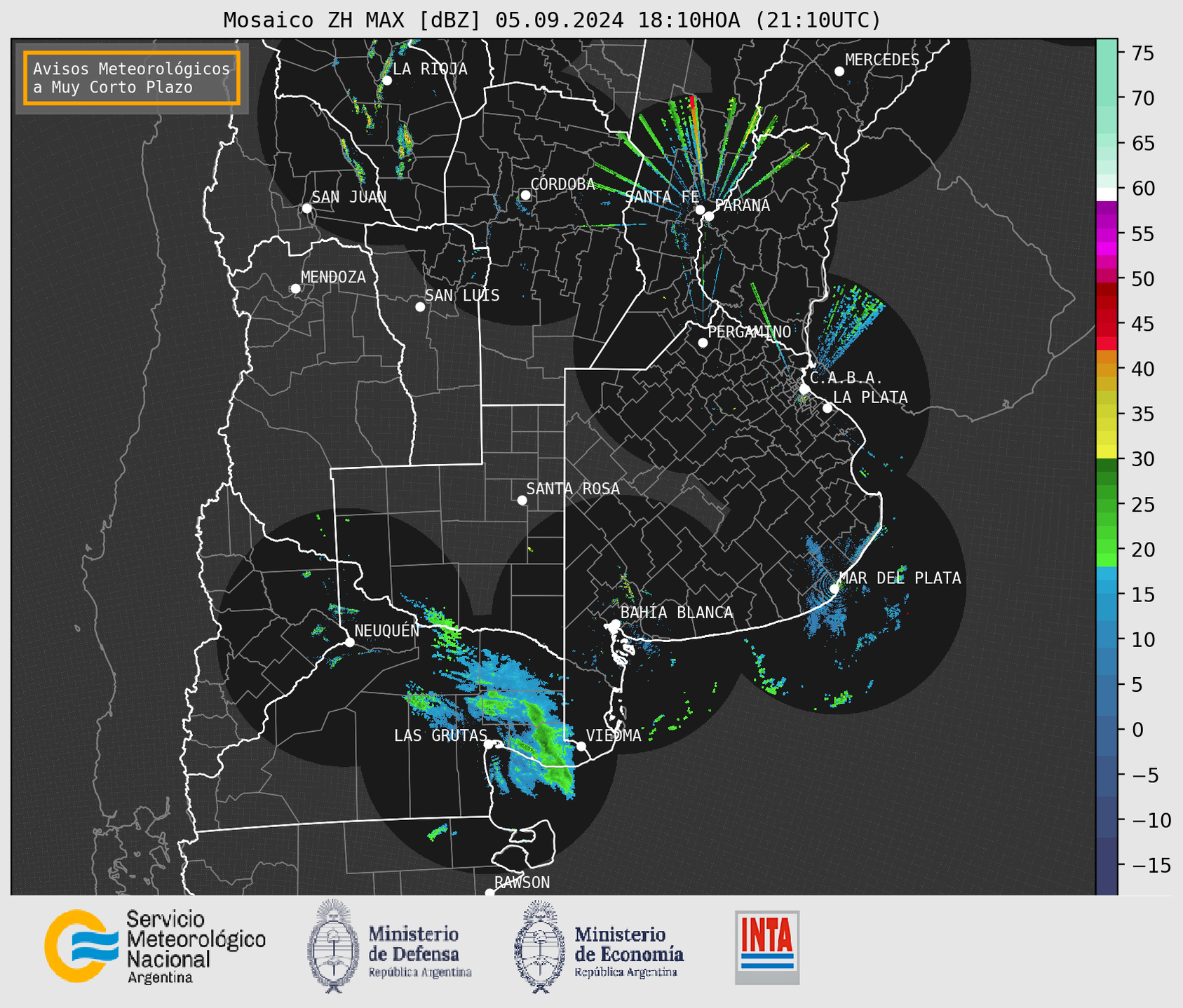Click the RAWSON city label
Image resolution: width=1183 pixels, height=1008 pixels.
[x=522, y=883]
